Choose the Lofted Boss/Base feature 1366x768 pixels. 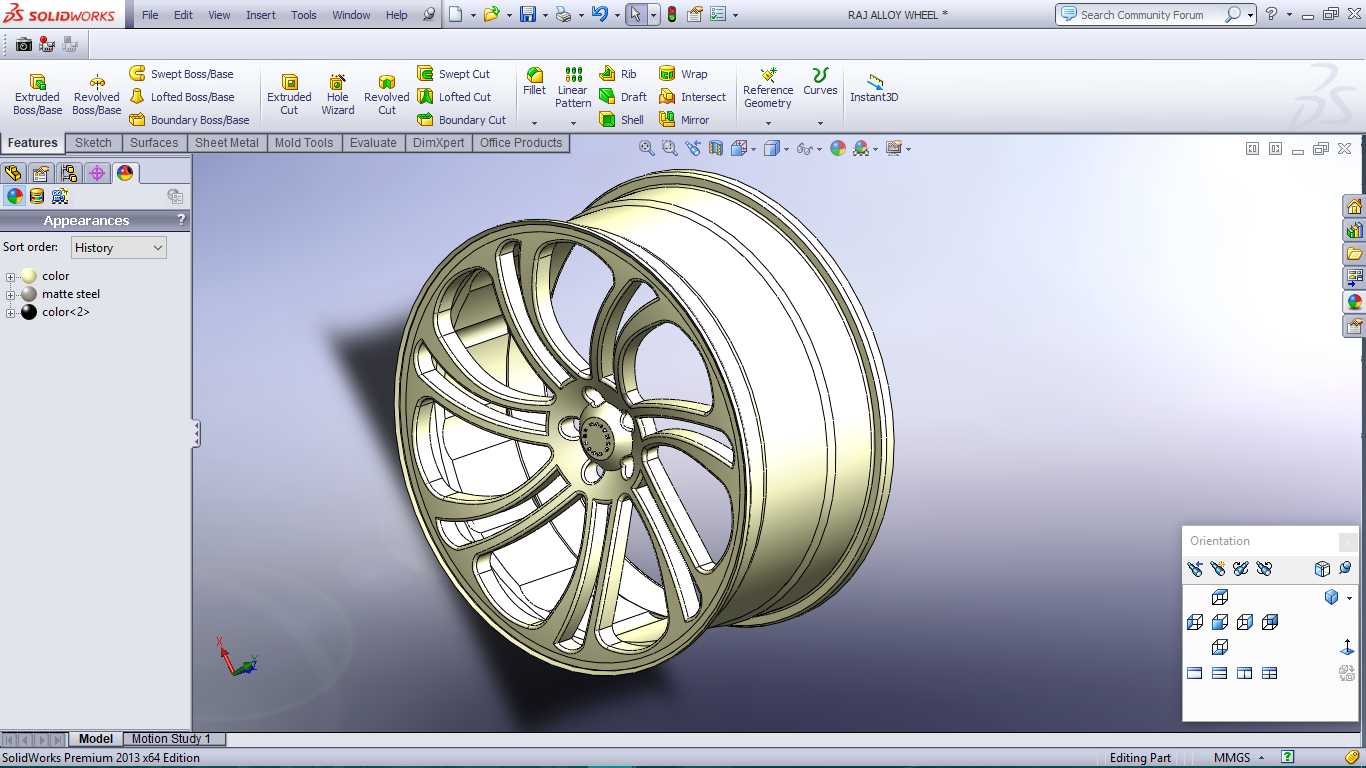[x=182, y=97]
